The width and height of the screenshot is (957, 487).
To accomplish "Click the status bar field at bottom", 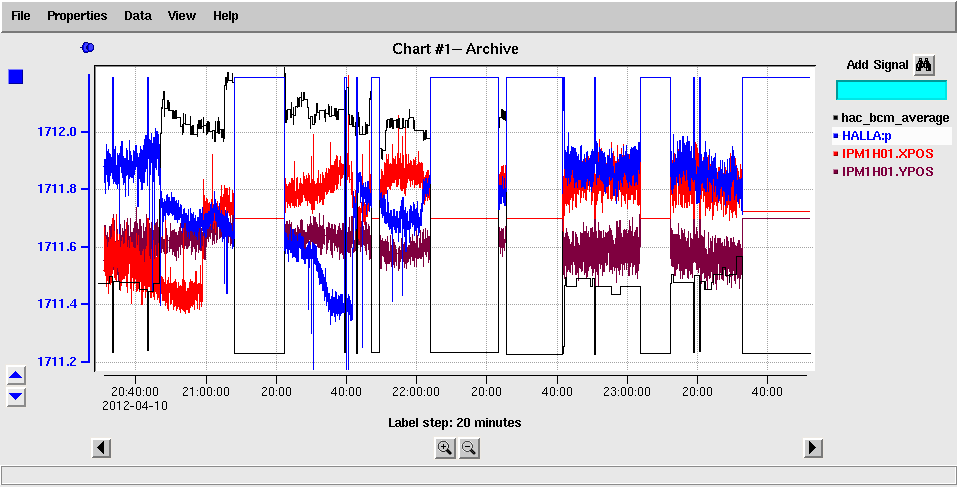I will tap(478, 474).
